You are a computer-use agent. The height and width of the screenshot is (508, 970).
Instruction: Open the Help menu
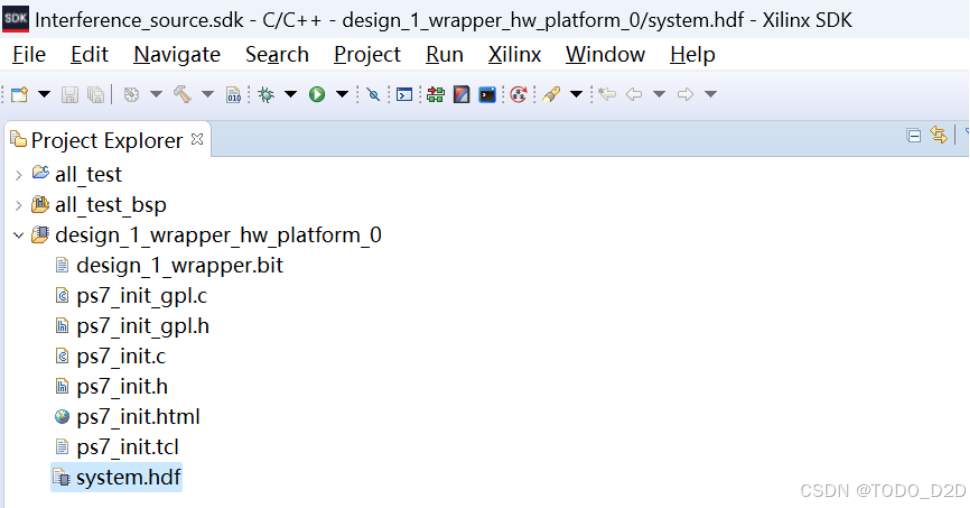(693, 54)
